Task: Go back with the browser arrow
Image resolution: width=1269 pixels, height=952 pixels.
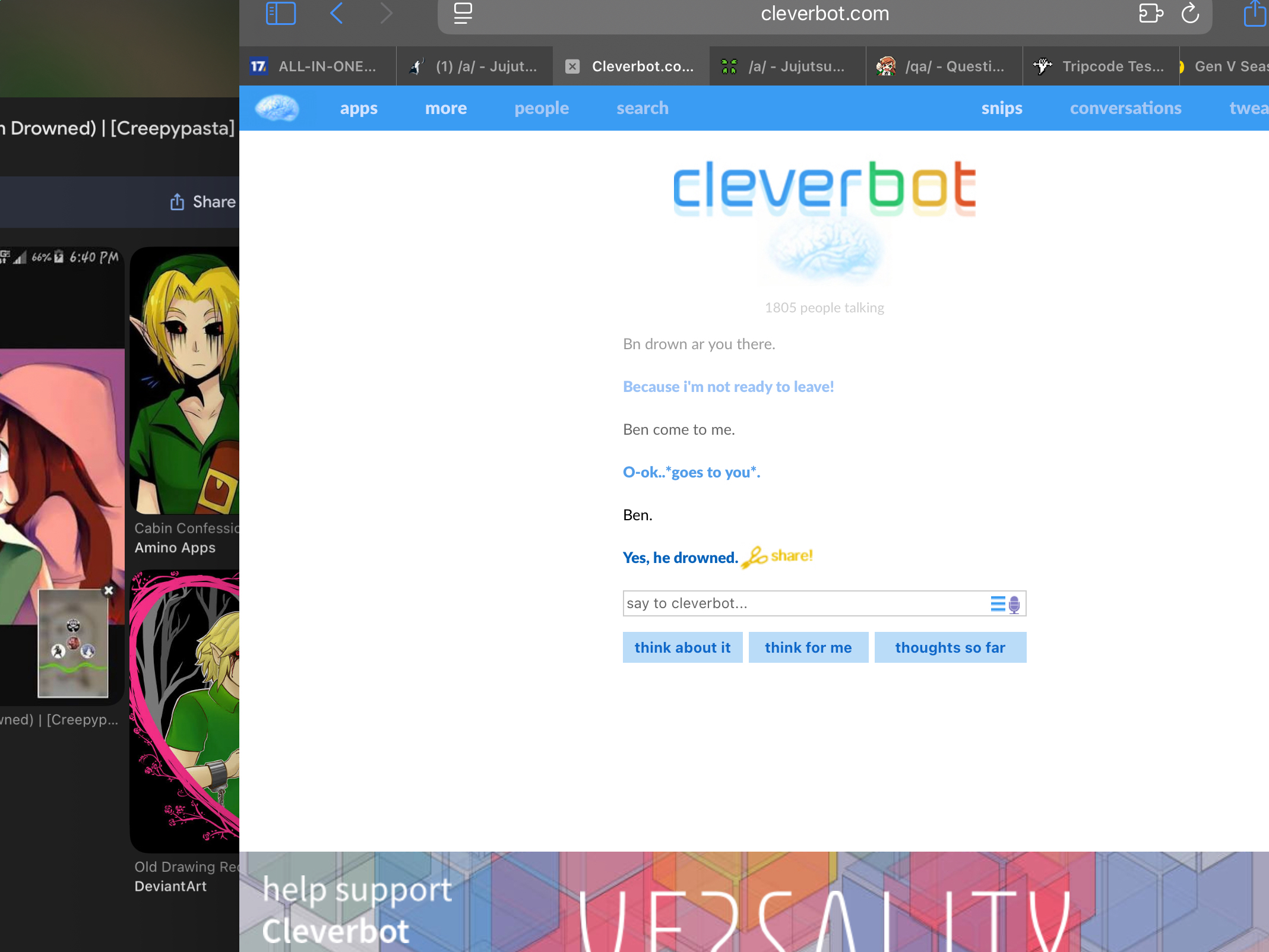Action: pos(336,13)
